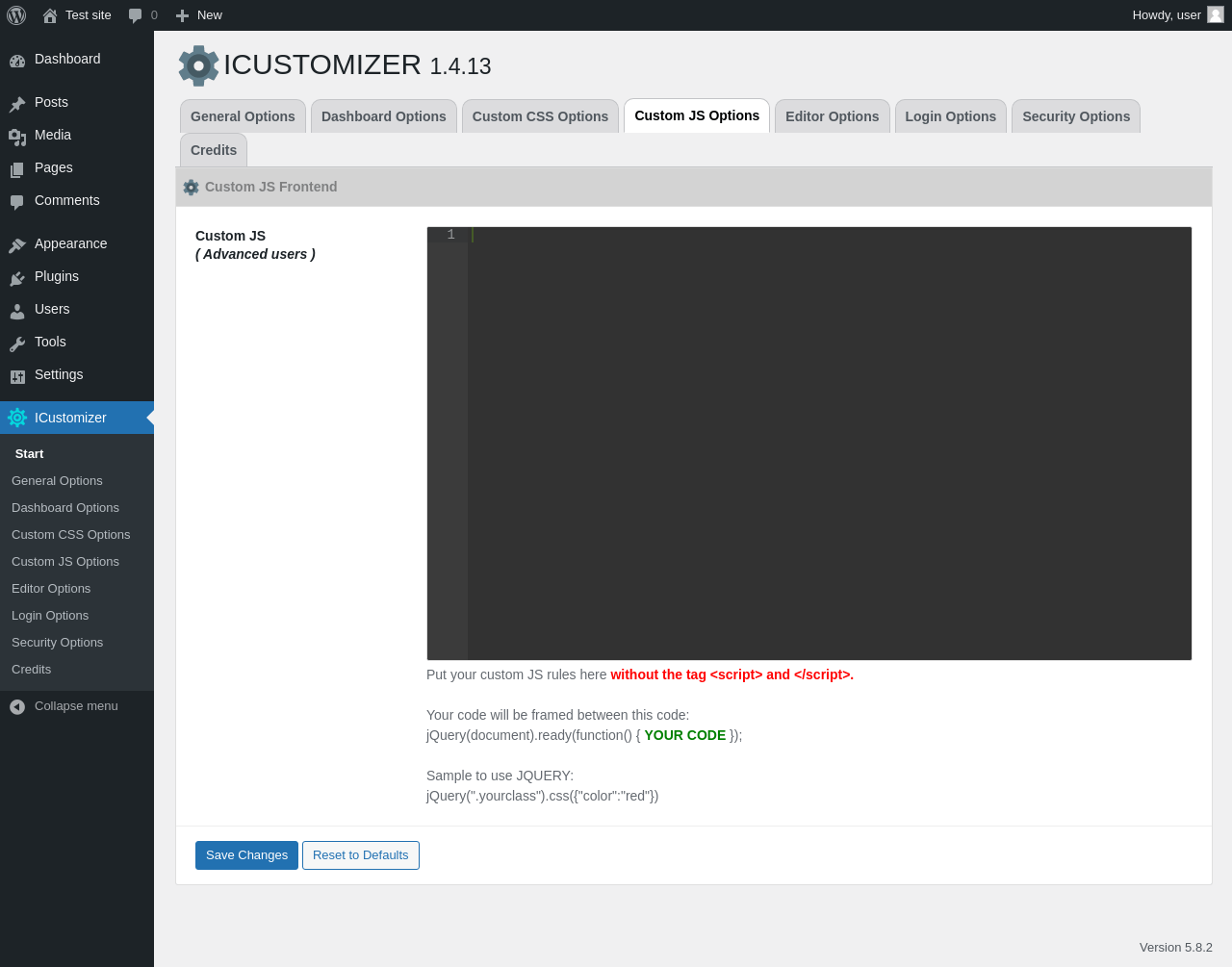Open the comments bubble in admin bar
This screenshot has width=1232, height=967.
pyautogui.click(x=136, y=15)
